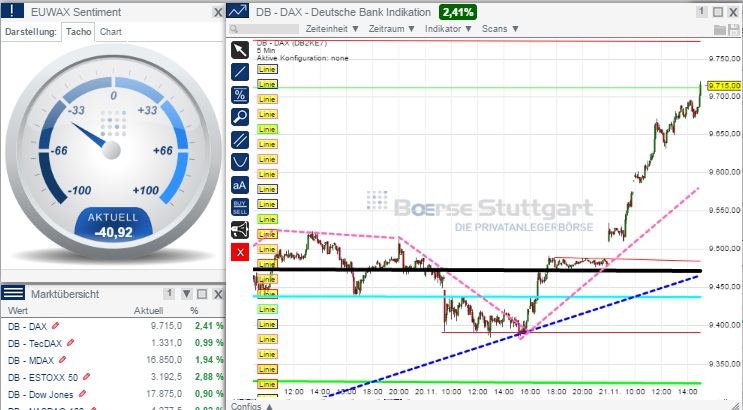The height and width of the screenshot is (410, 743).
Task: Select the DB - DAX row in Marktübersicht
Action: [x=113, y=326]
